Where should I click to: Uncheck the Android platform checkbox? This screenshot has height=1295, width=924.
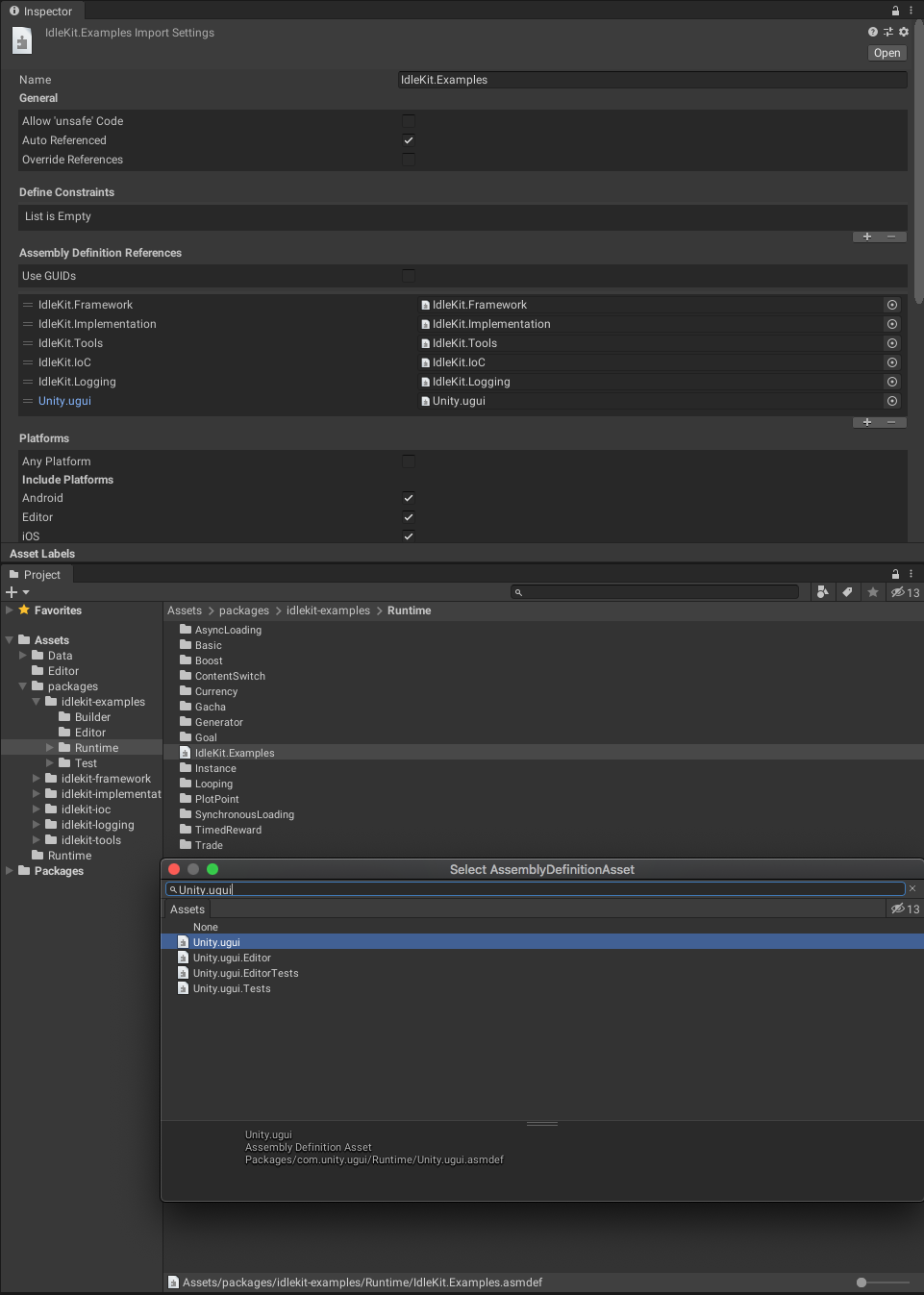point(409,498)
